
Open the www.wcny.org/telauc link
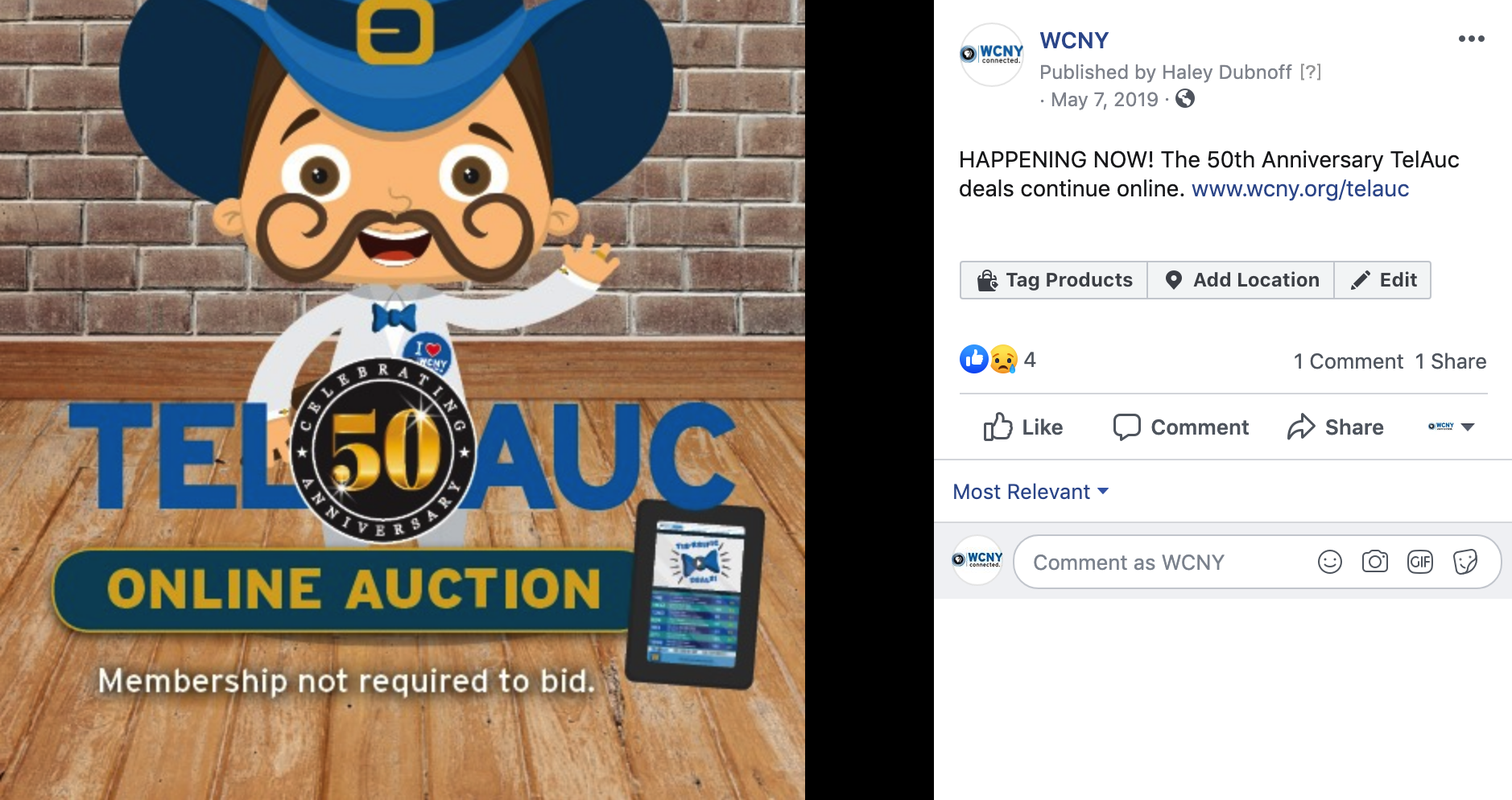click(1299, 188)
